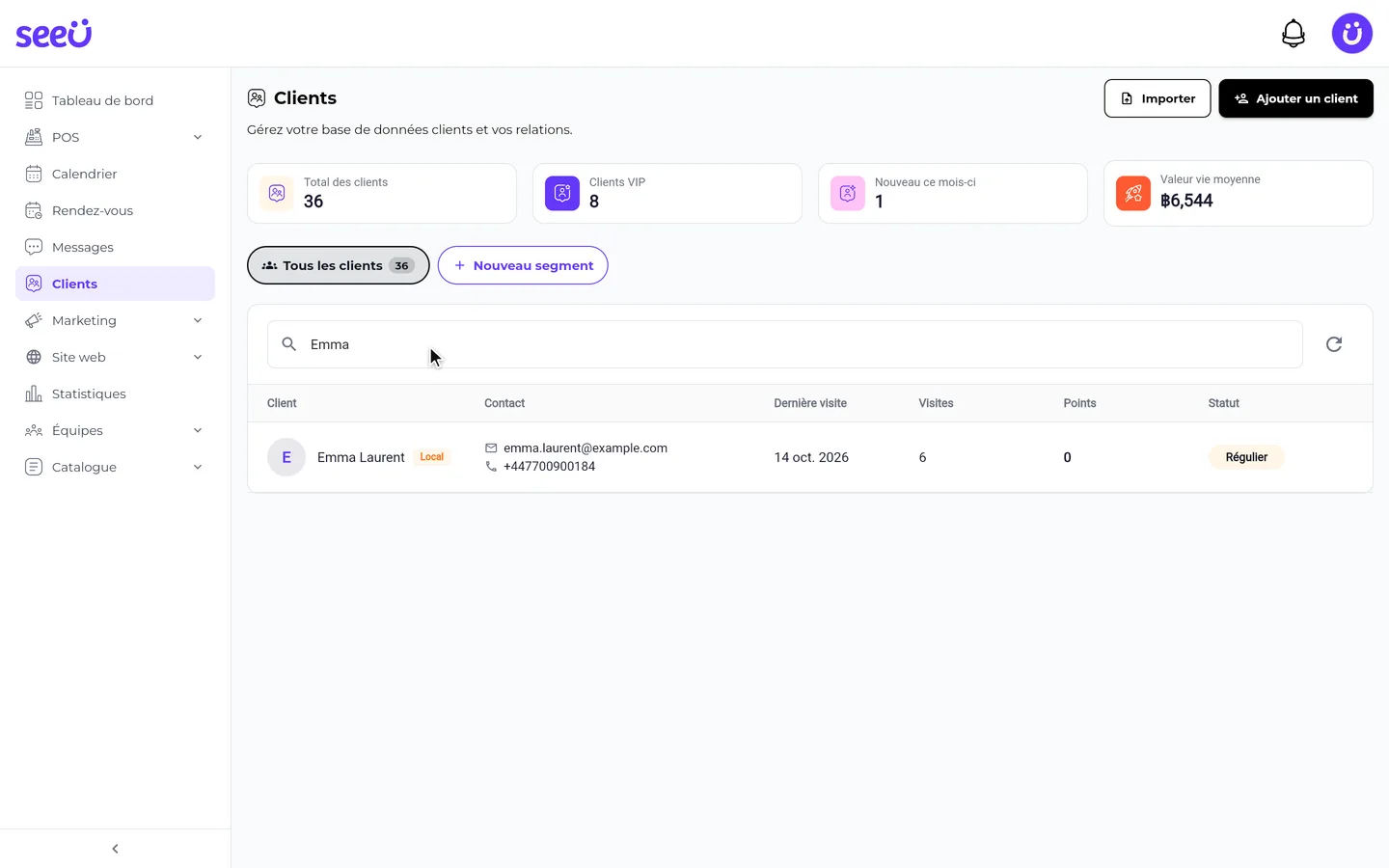Expand the Site web submenu chevron
This screenshot has width=1389, height=868.
coord(198,357)
